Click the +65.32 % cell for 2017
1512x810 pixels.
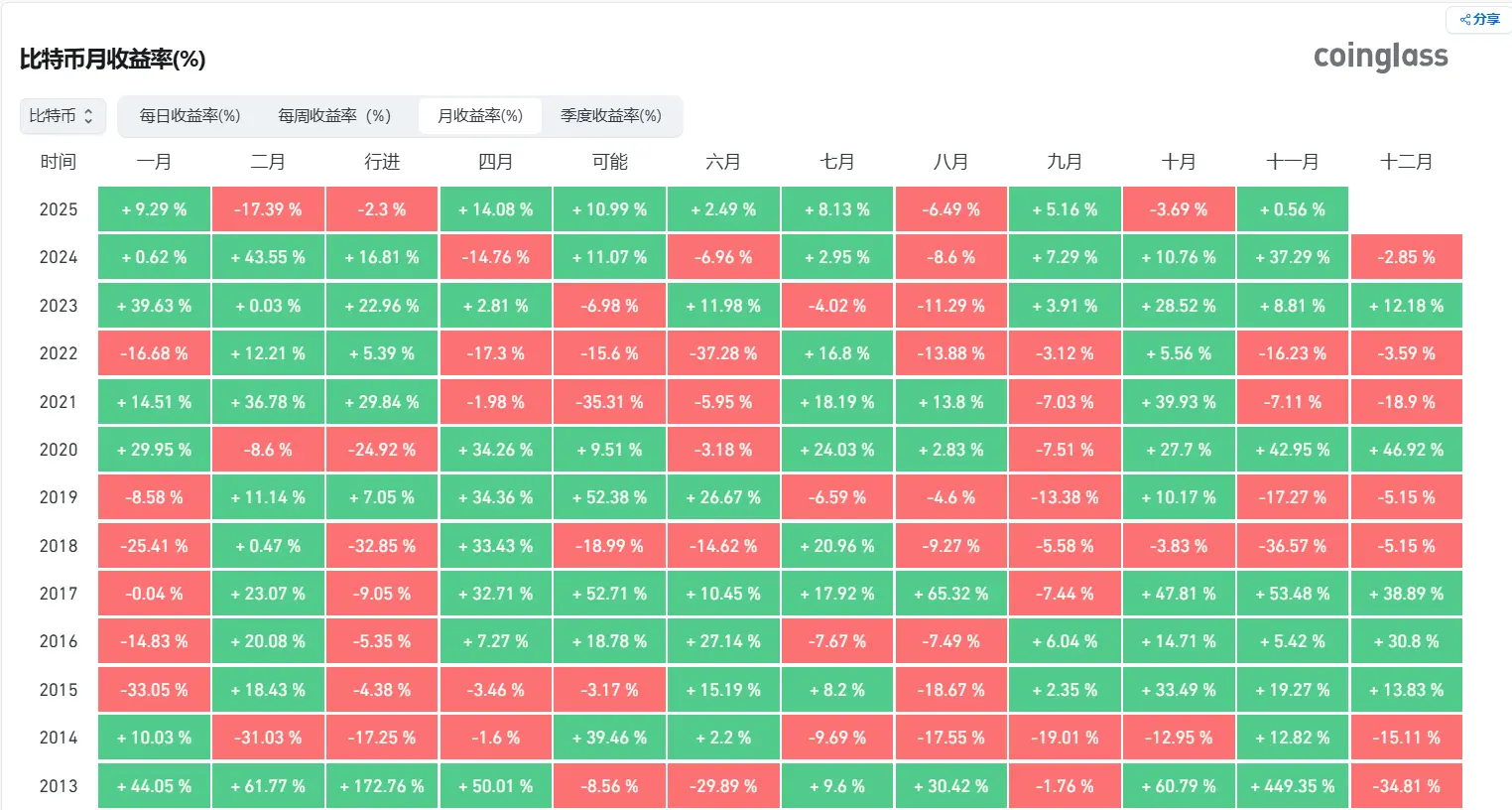pos(950,594)
